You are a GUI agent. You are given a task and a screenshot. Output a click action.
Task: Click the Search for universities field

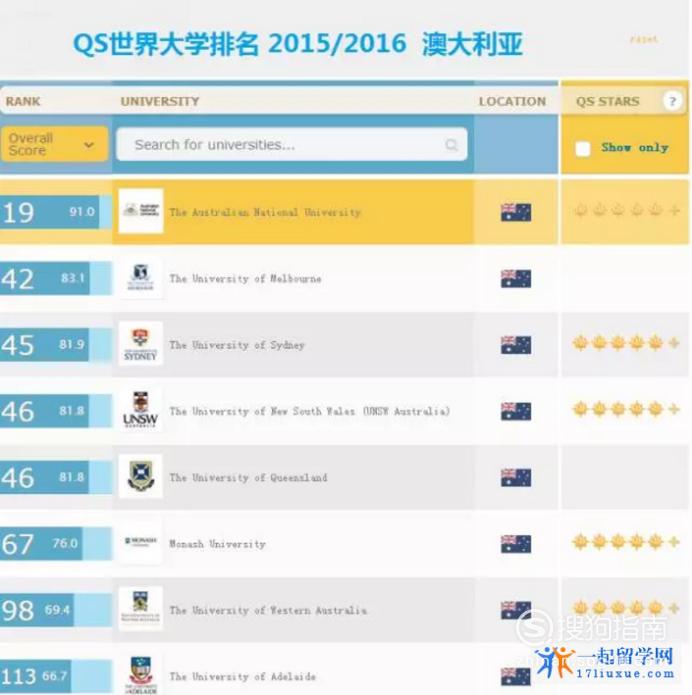[x=291, y=144]
